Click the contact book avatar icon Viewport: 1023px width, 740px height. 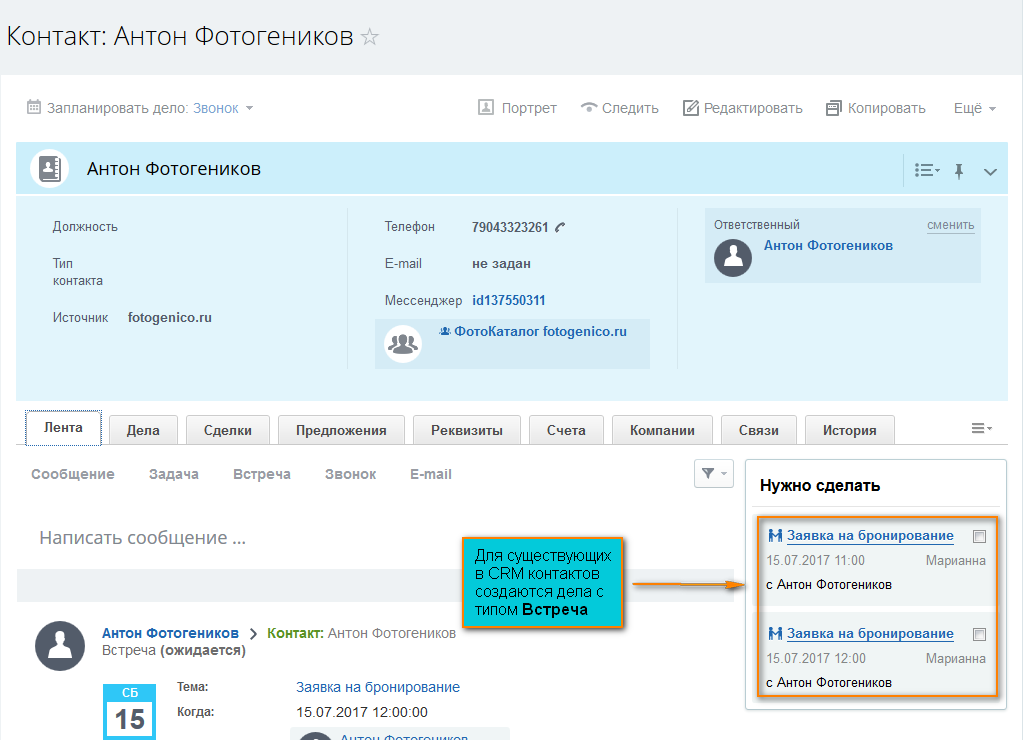coord(47,169)
